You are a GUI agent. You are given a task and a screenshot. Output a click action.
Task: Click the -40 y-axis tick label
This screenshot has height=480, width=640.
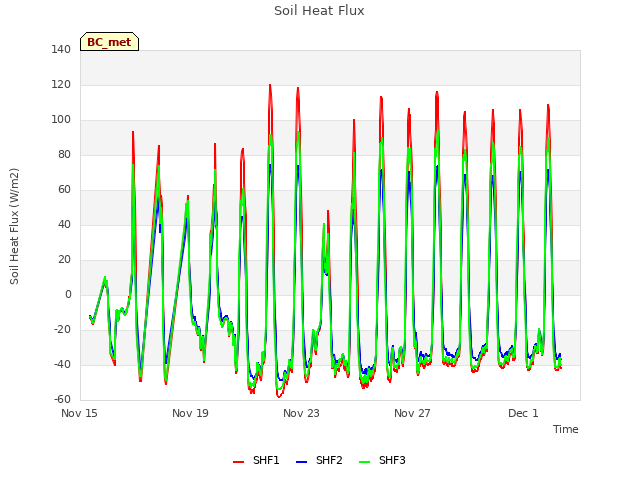(x=62, y=364)
